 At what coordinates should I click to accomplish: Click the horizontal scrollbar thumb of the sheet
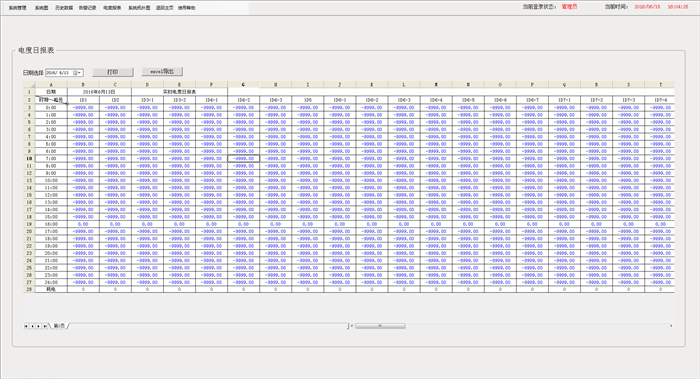pyautogui.click(x=380, y=326)
